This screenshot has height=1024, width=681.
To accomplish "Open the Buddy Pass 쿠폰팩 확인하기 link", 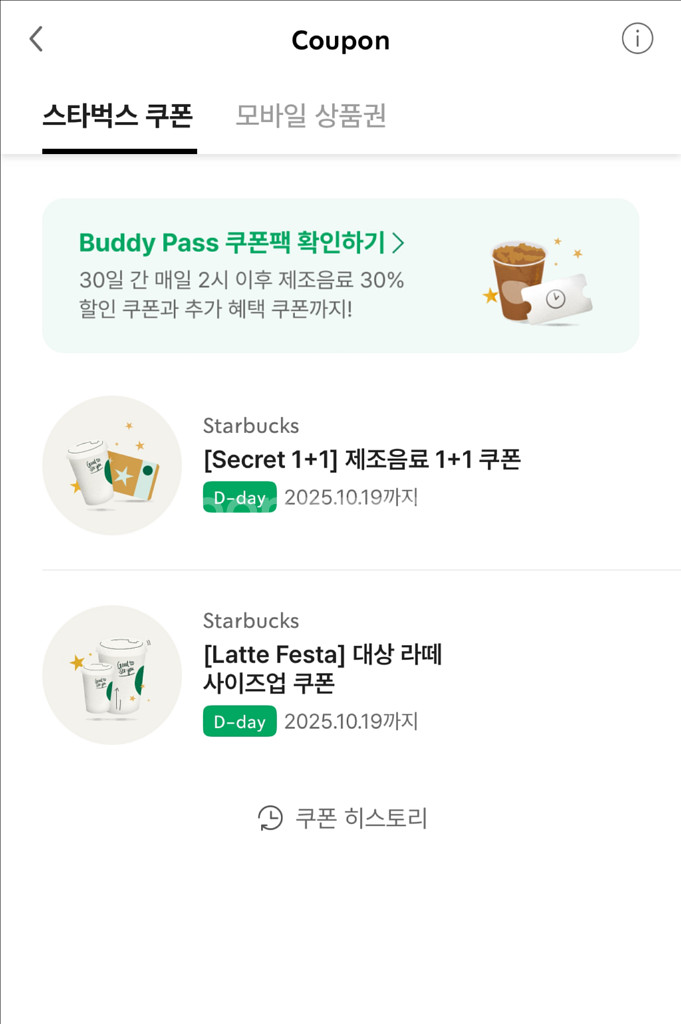I will click(x=232, y=243).
